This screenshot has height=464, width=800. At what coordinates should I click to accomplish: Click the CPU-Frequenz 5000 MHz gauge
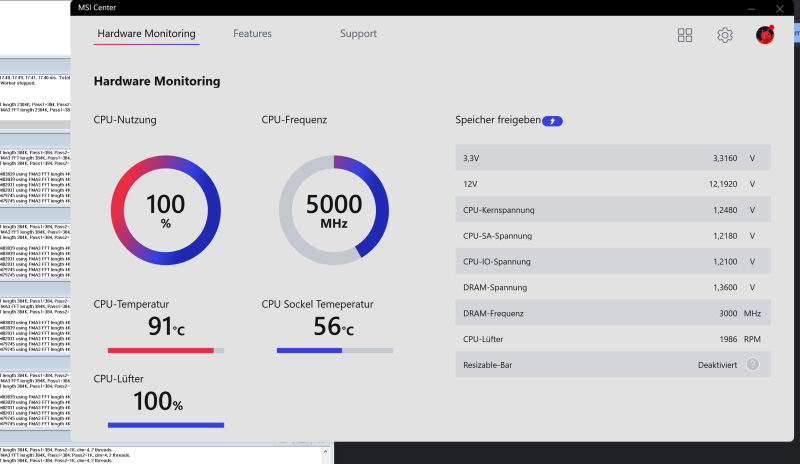[x=334, y=210]
